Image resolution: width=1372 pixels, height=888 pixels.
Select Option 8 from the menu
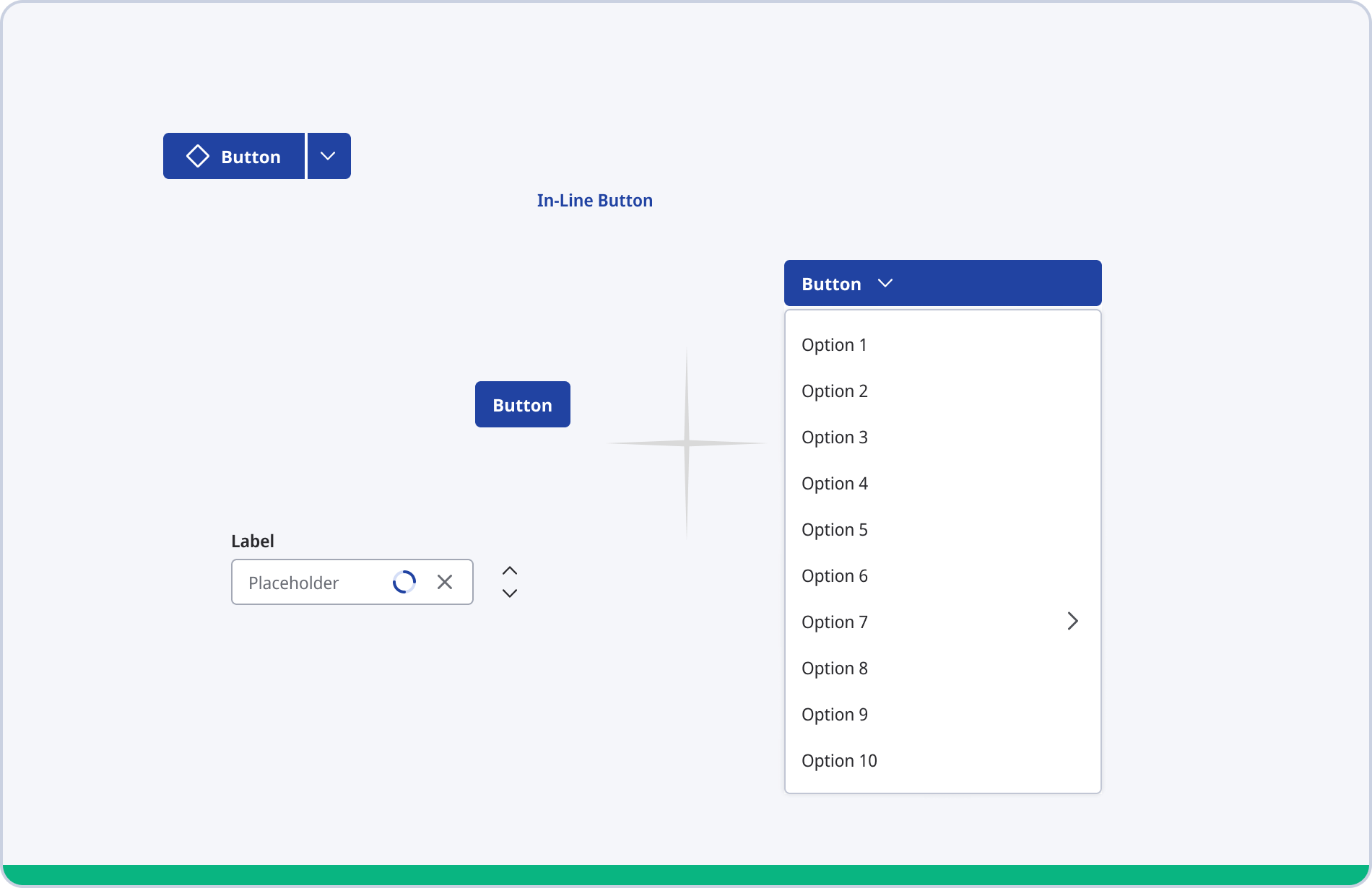click(834, 669)
